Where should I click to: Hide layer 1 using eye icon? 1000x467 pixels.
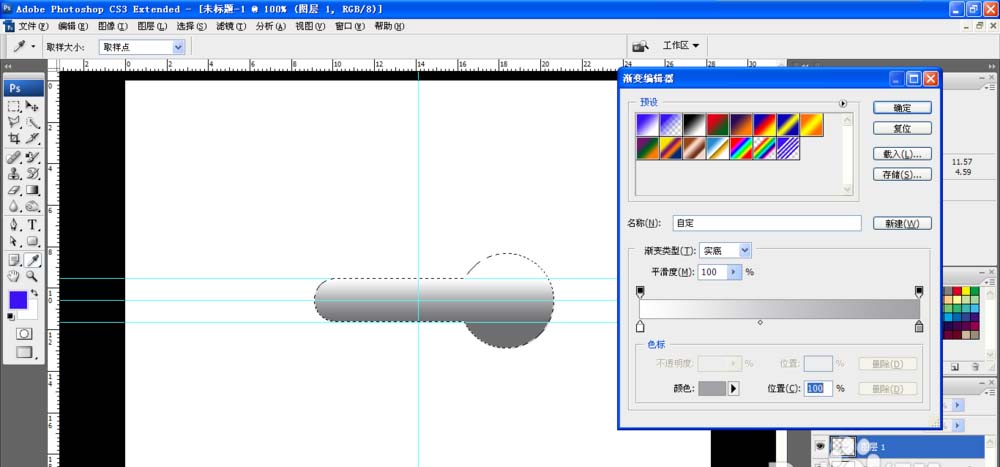pos(820,447)
